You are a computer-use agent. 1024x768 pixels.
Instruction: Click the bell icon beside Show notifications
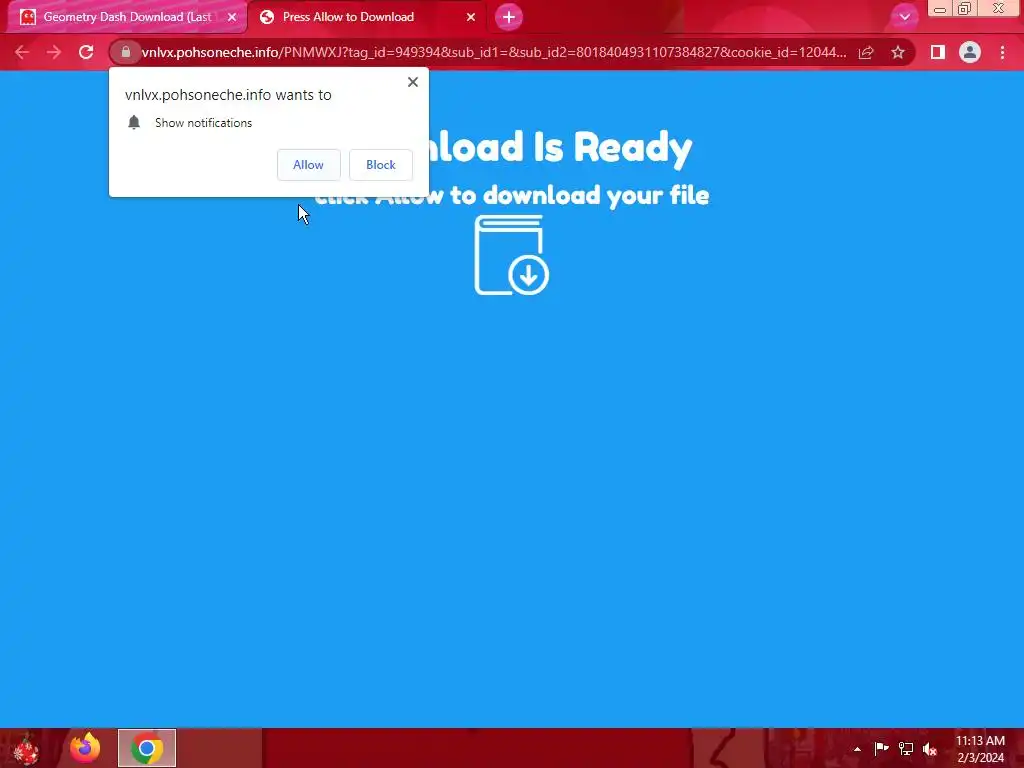(134, 122)
